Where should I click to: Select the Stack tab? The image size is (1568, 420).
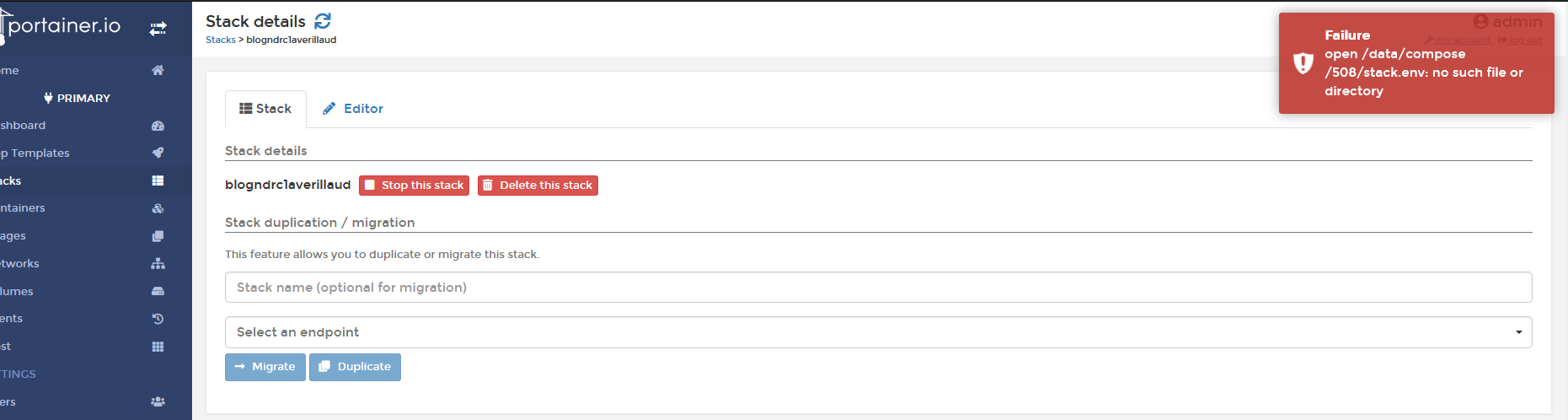(265, 109)
